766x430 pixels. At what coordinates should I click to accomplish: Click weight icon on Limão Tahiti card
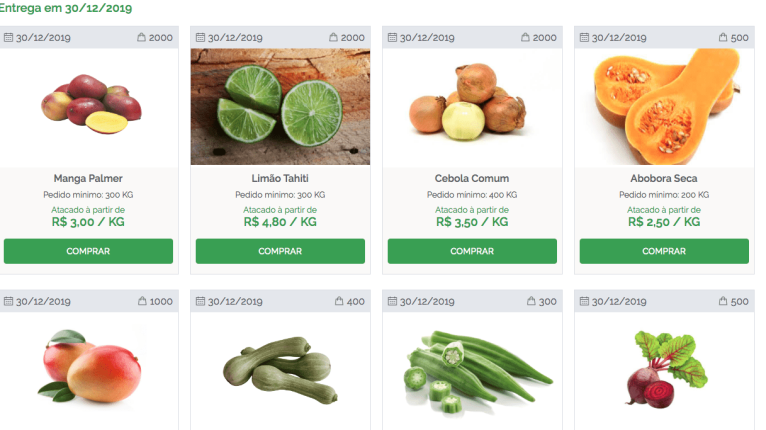pyautogui.click(x=334, y=38)
